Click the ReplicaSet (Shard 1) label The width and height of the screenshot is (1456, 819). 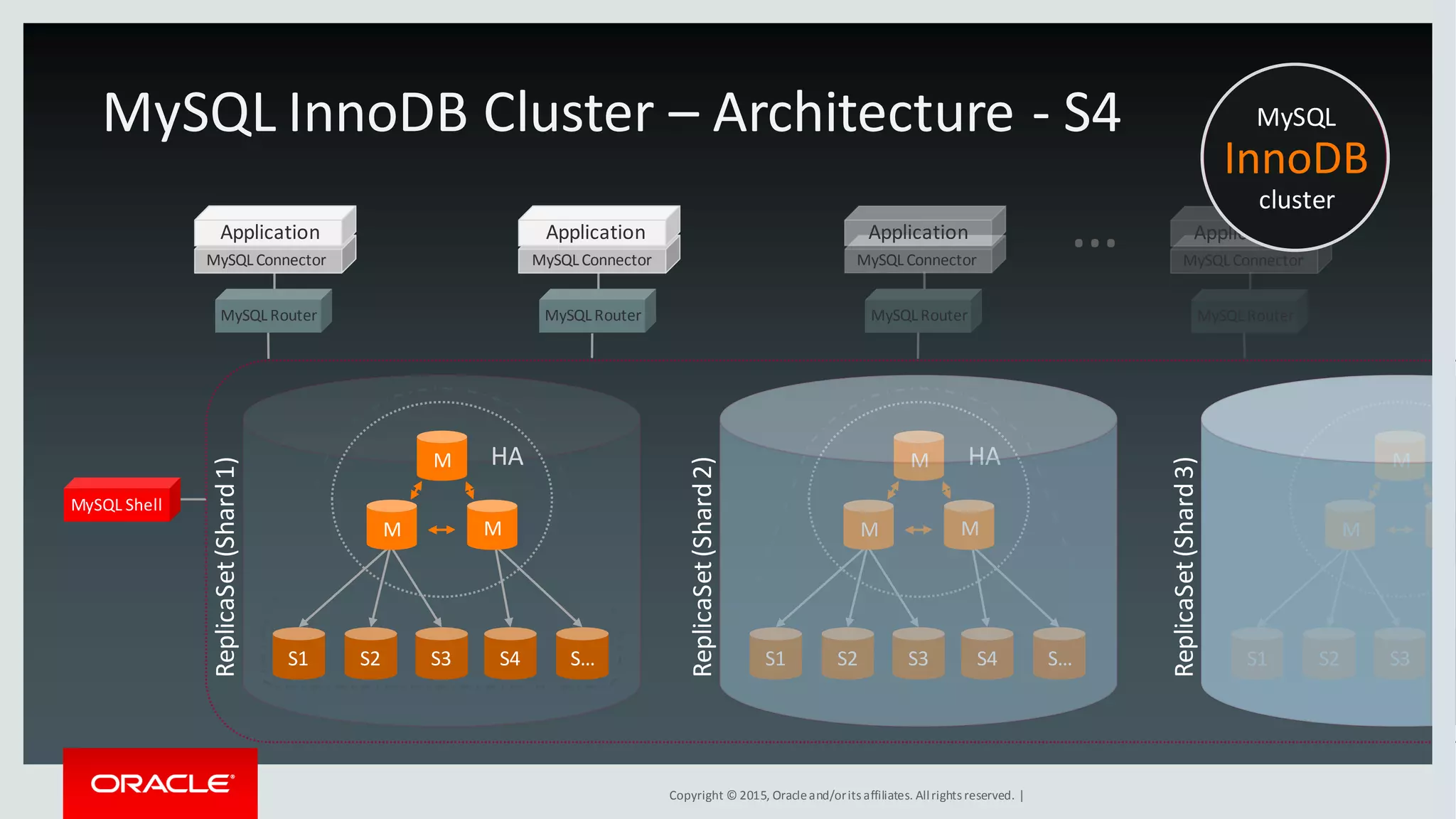tap(225, 566)
